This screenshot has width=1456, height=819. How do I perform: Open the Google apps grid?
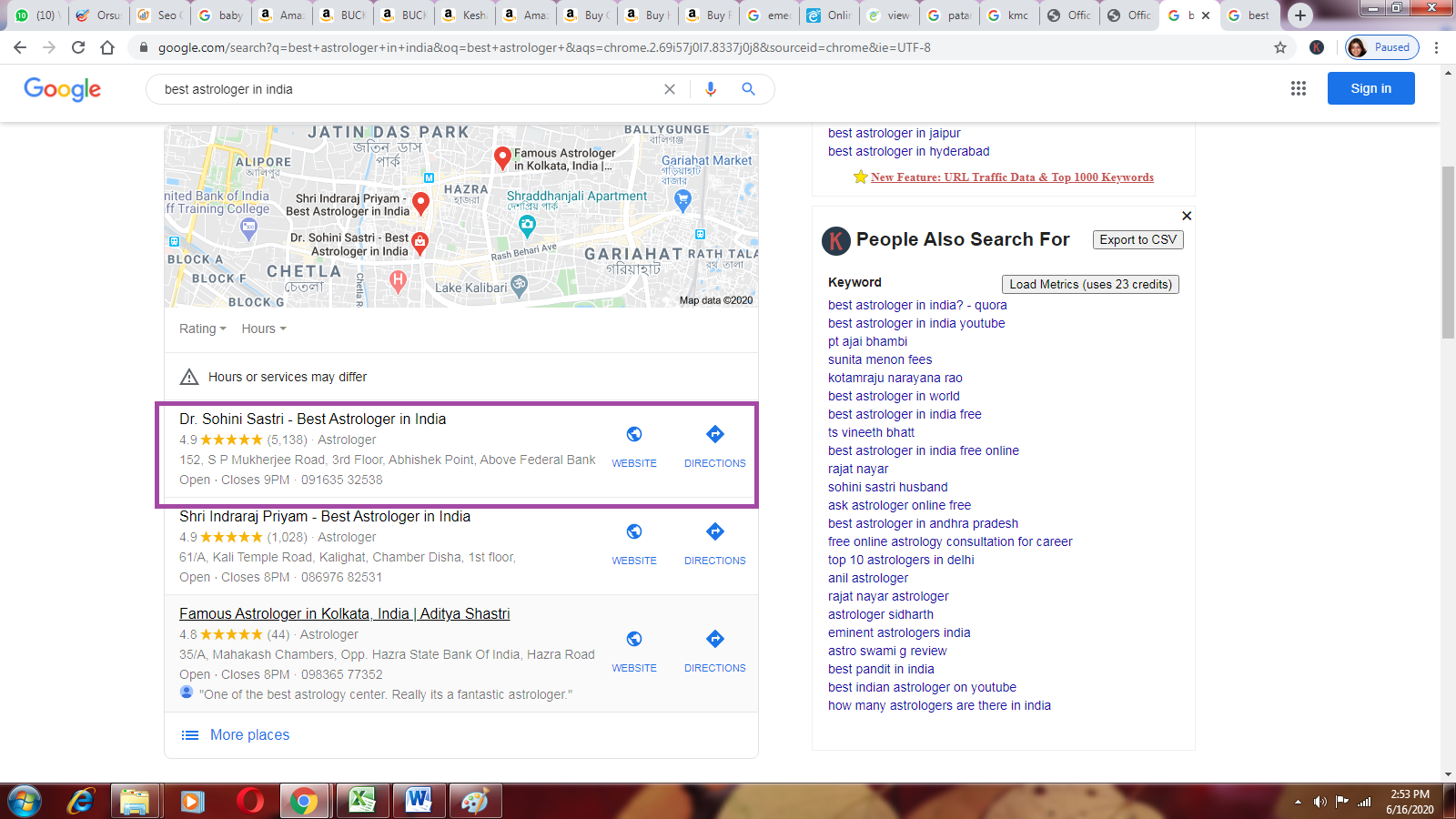point(1299,88)
